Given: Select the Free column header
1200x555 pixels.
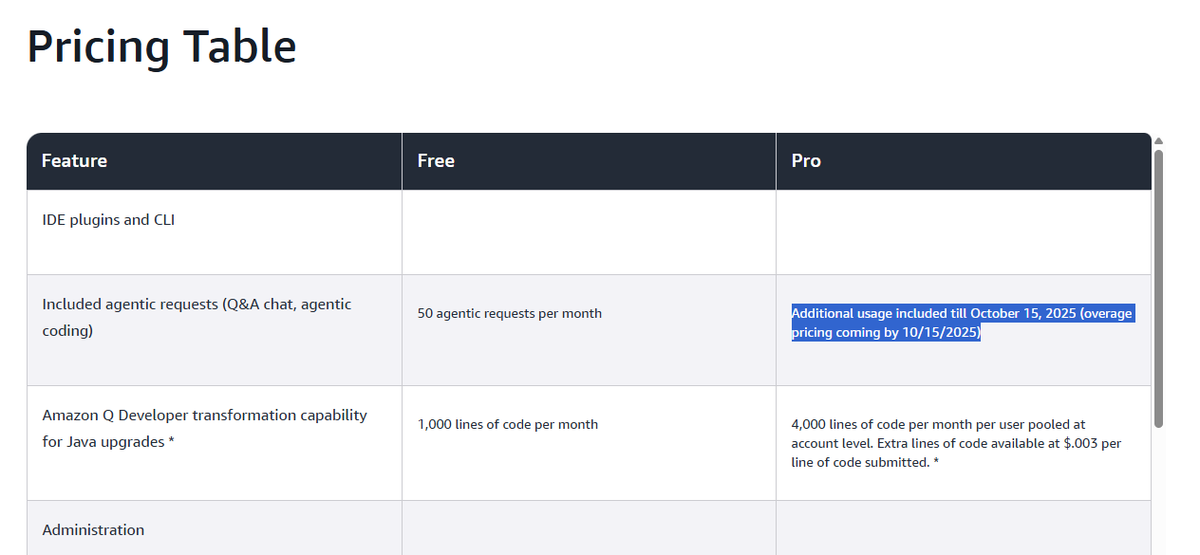Looking at the screenshot, I should [x=589, y=161].
